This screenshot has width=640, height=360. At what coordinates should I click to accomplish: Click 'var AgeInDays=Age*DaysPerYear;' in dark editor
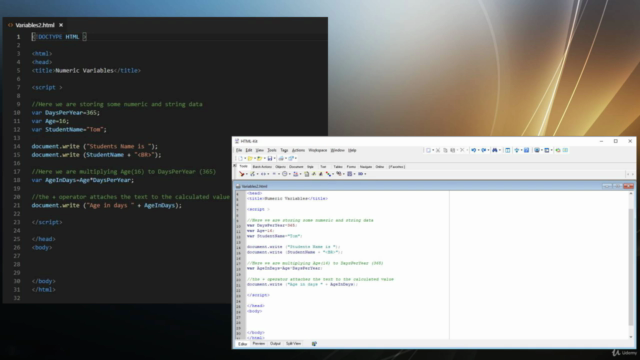82,180
